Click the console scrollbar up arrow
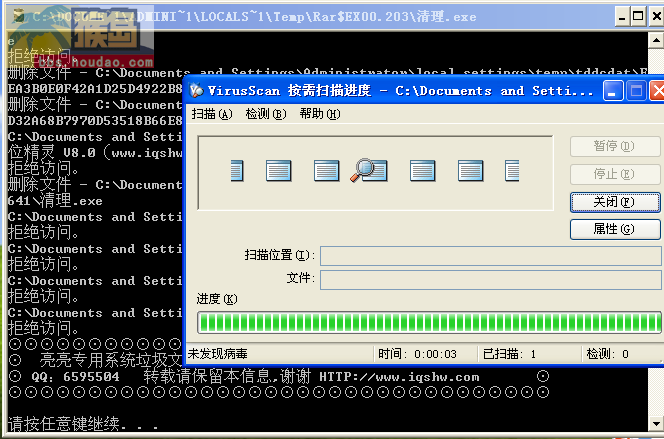 pyautogui.click(x=656, y=40)
